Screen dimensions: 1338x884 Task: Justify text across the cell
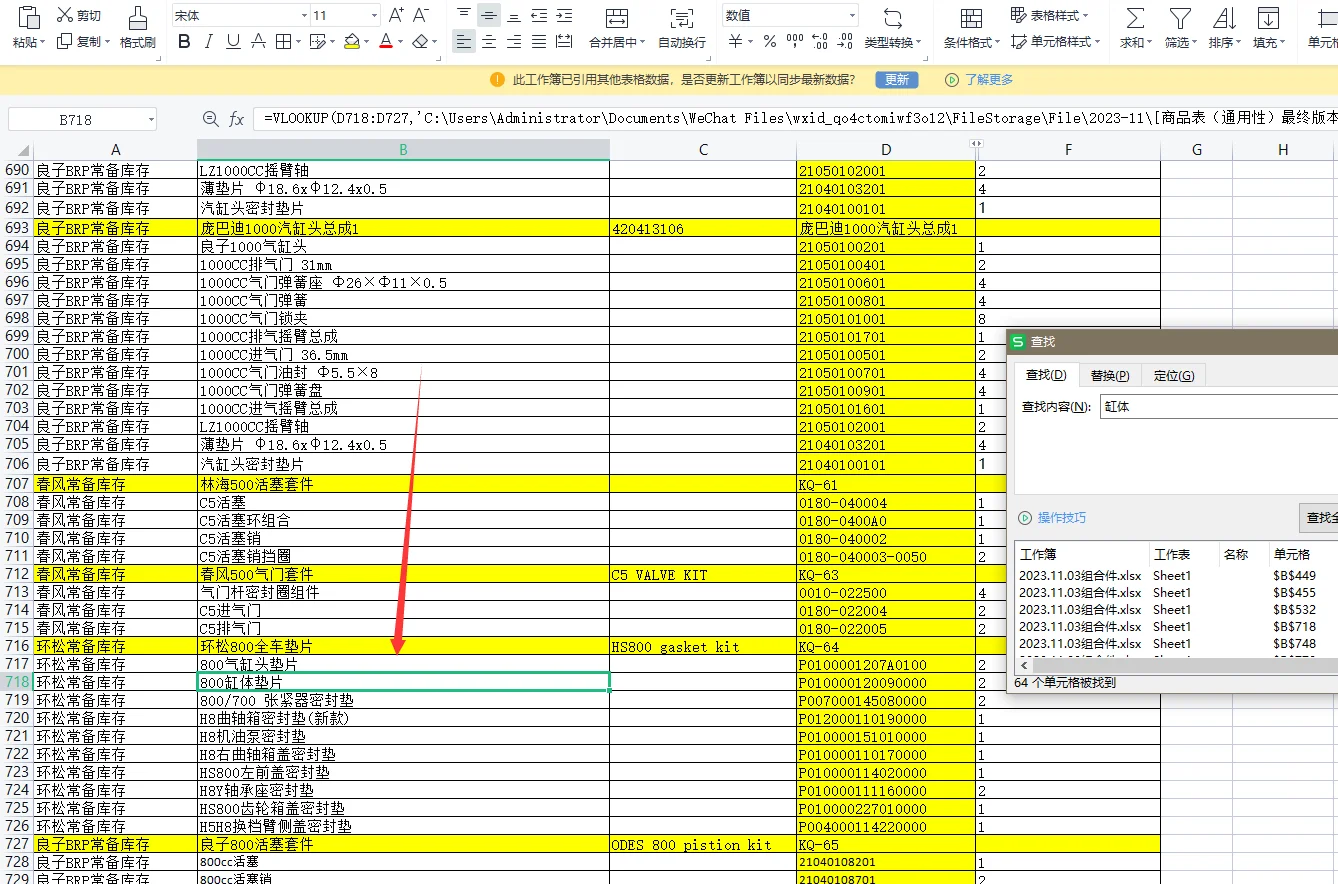coord(539,41)
